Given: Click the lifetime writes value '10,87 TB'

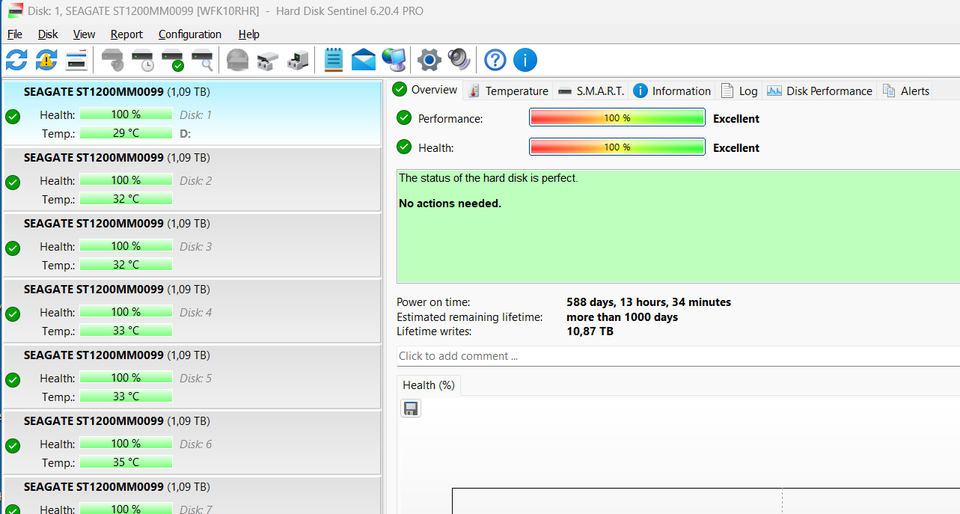Looking at the screenshot, I should [590, 331].
